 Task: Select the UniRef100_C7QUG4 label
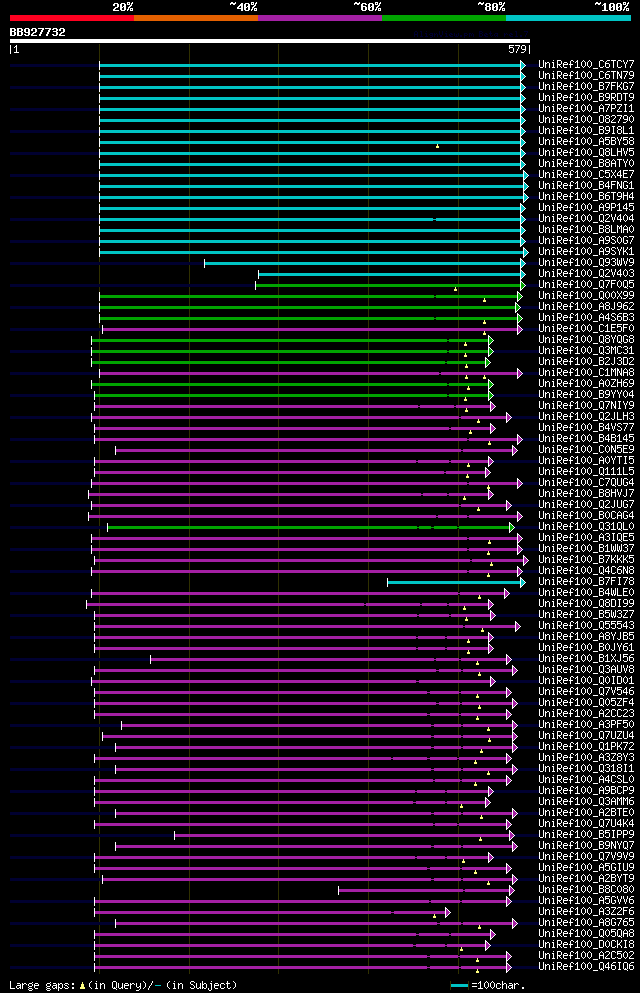pyautogui.click(x=586, y=483)
